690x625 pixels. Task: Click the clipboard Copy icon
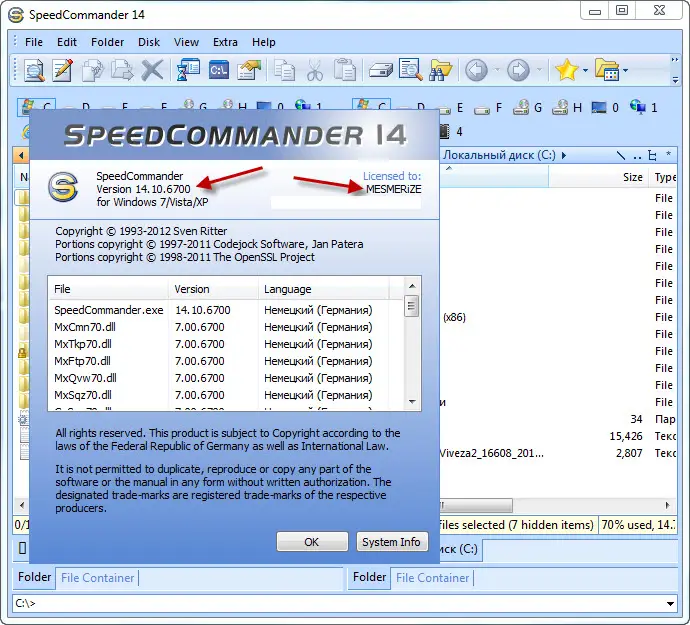[x=284, y=70]
